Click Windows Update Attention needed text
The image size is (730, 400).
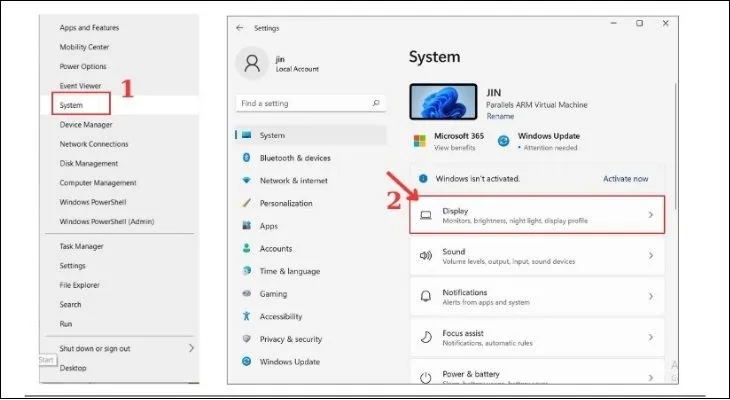tap(550, 148)
